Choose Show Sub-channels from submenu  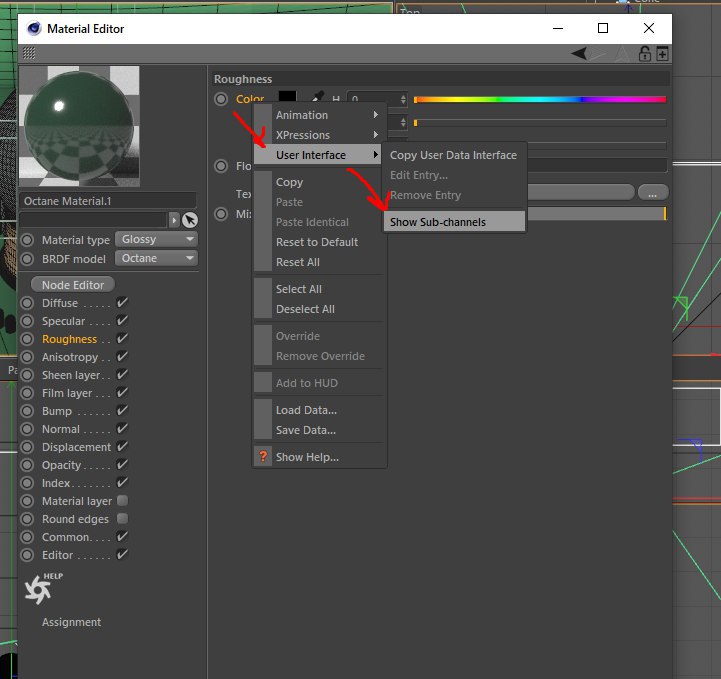[454, 222]
